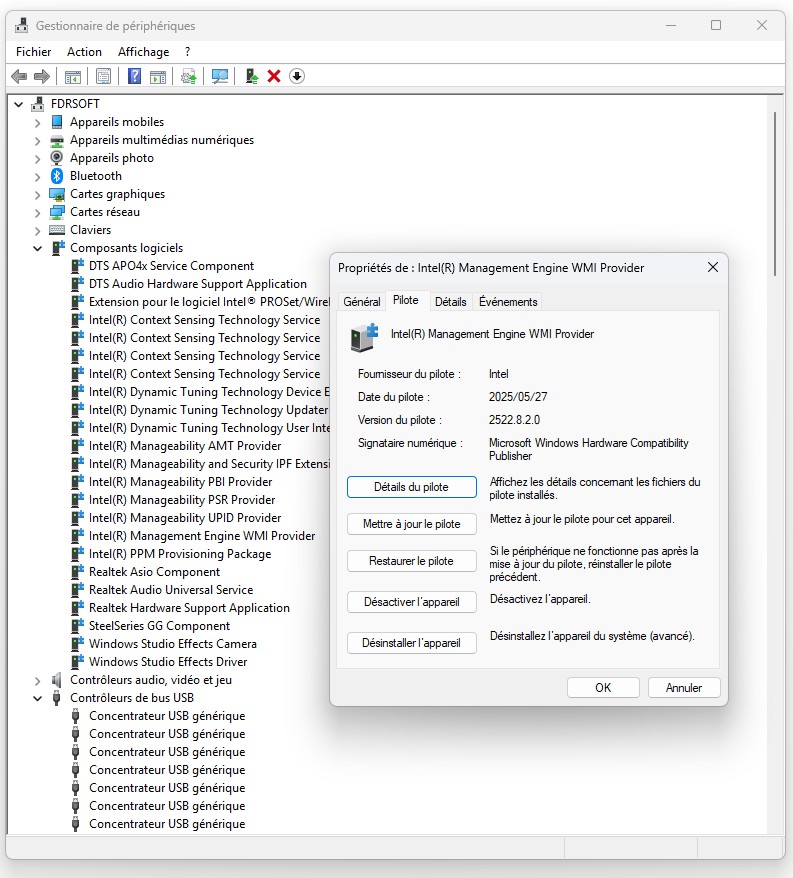This screenshot has width=793, height=878.
Task: Click the Bluetooth icon in the device tree
Action: (x=58, y=176)
